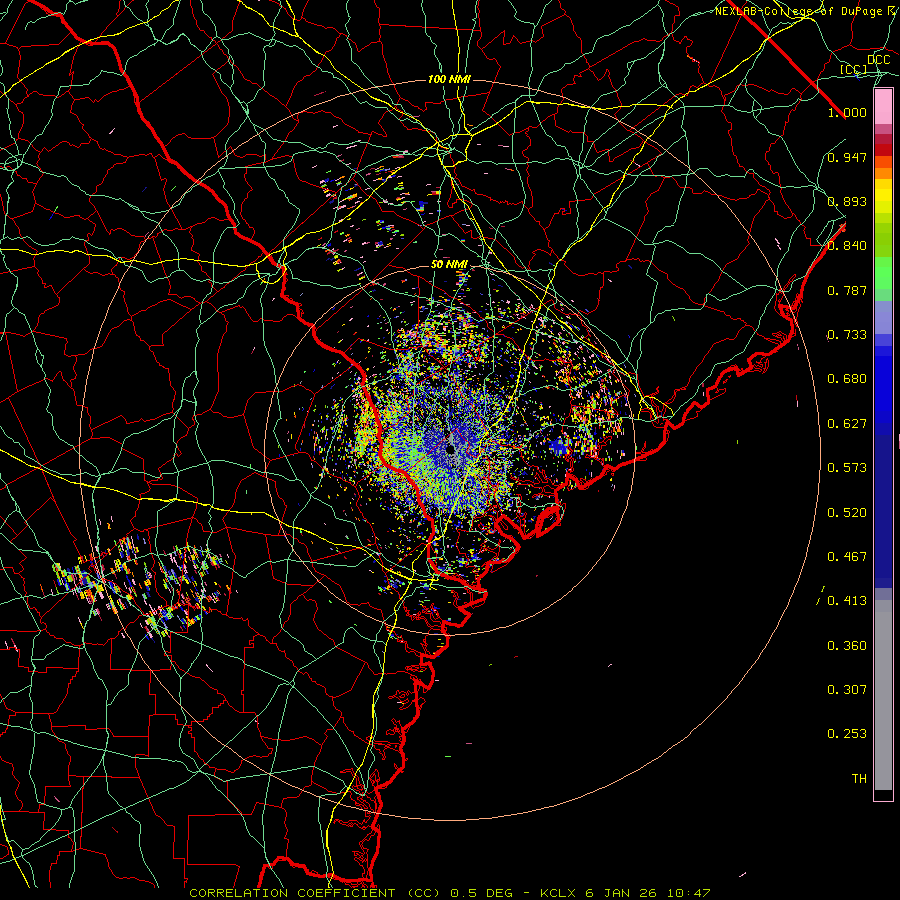Click the Correlation Coefficient KCLX caption at bottom

point(450,893)
